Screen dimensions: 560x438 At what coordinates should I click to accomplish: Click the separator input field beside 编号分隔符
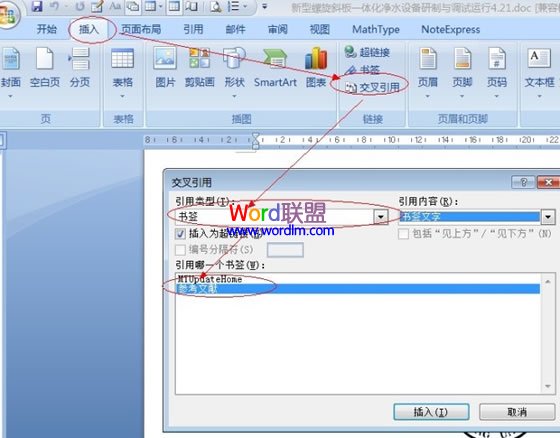(x=285, y=250)
